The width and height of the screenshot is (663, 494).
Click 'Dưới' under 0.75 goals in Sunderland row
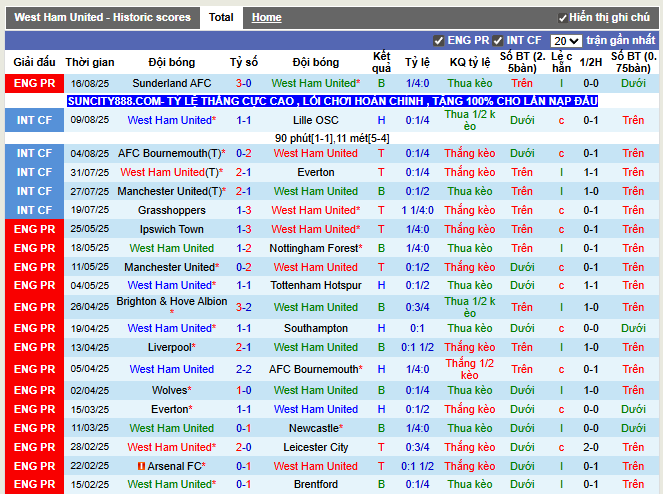pos(633,83)
